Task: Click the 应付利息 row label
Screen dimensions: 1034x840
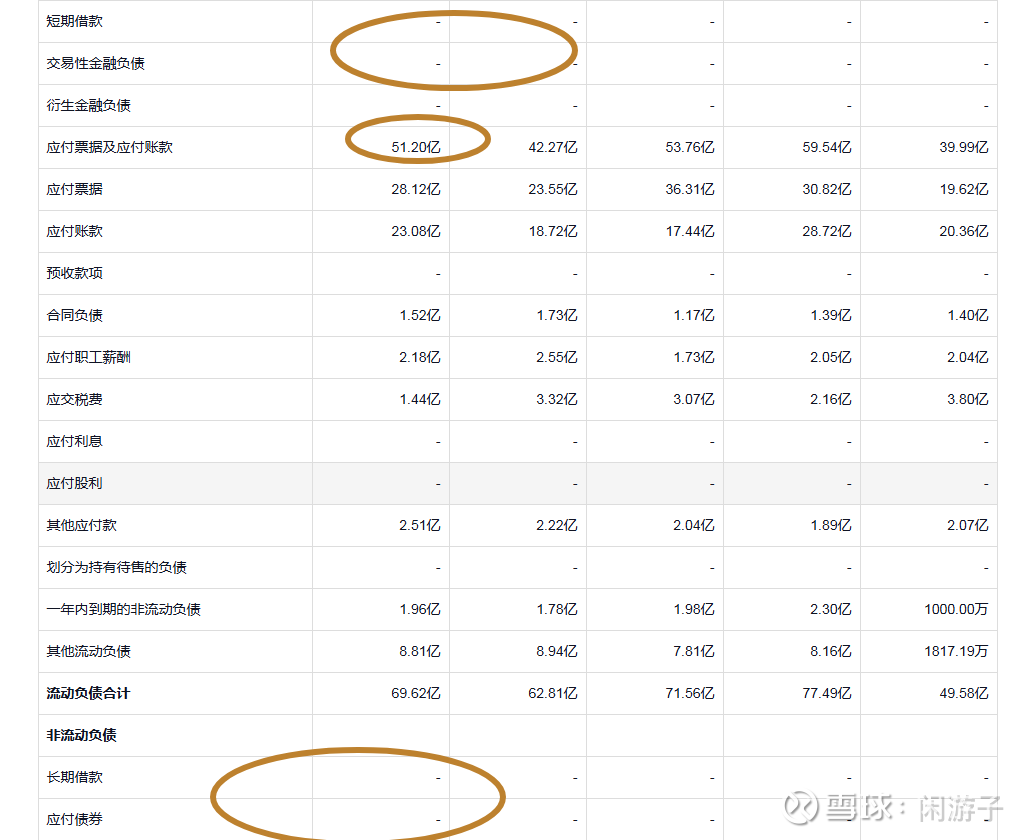Action: click(75, 441)
